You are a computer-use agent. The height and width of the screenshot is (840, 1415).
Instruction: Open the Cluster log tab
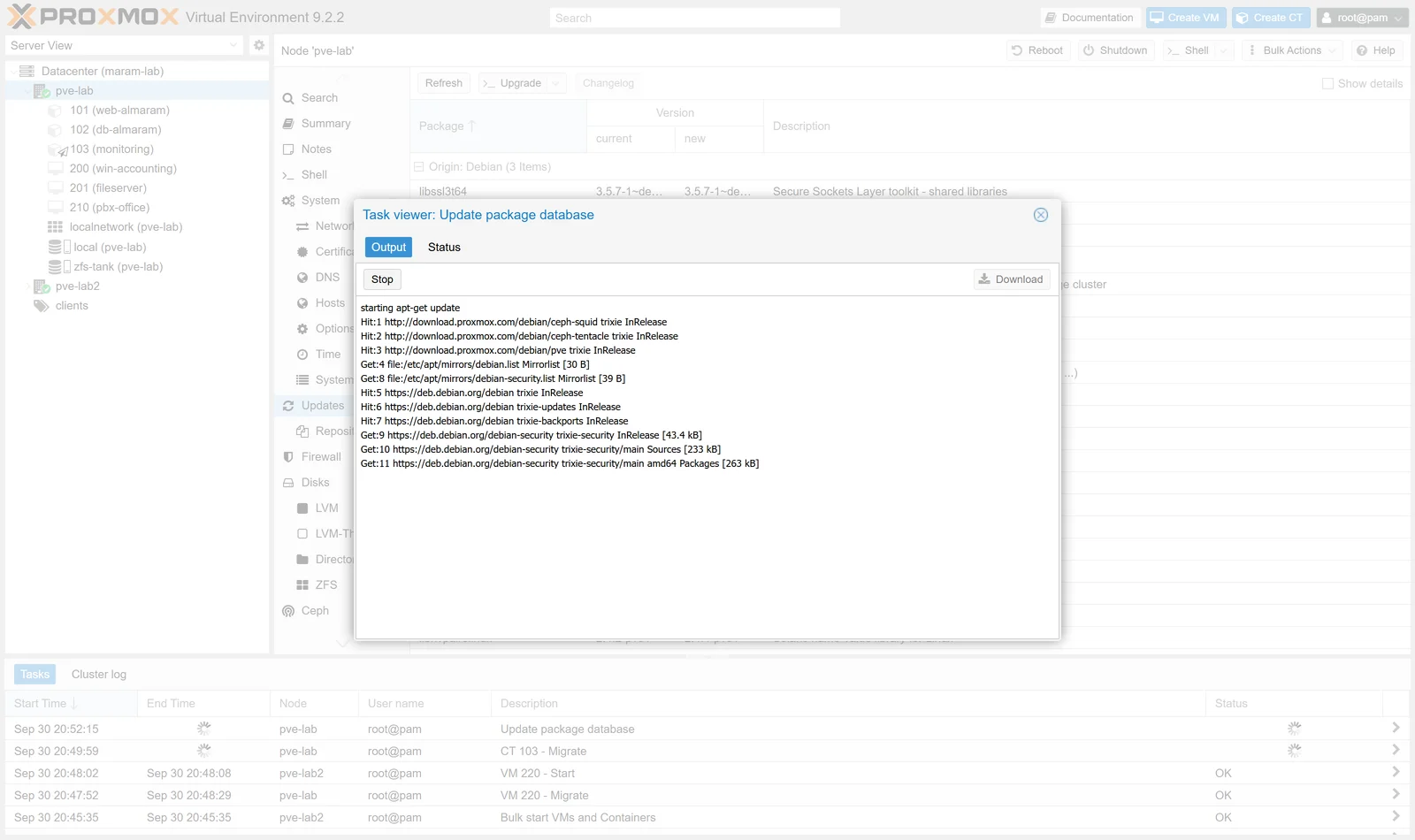coord(99,675)
